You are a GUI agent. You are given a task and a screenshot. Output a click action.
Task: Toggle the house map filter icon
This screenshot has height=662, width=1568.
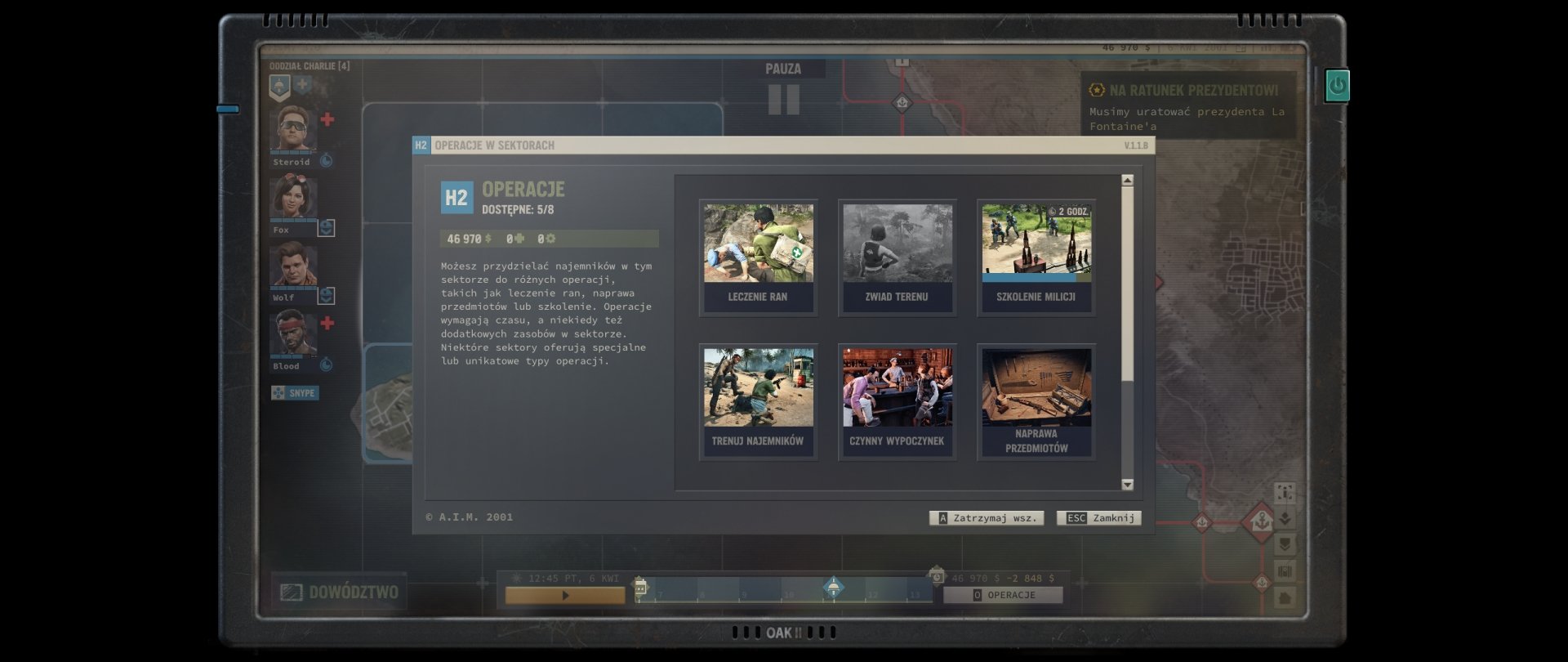point(1285,597)
